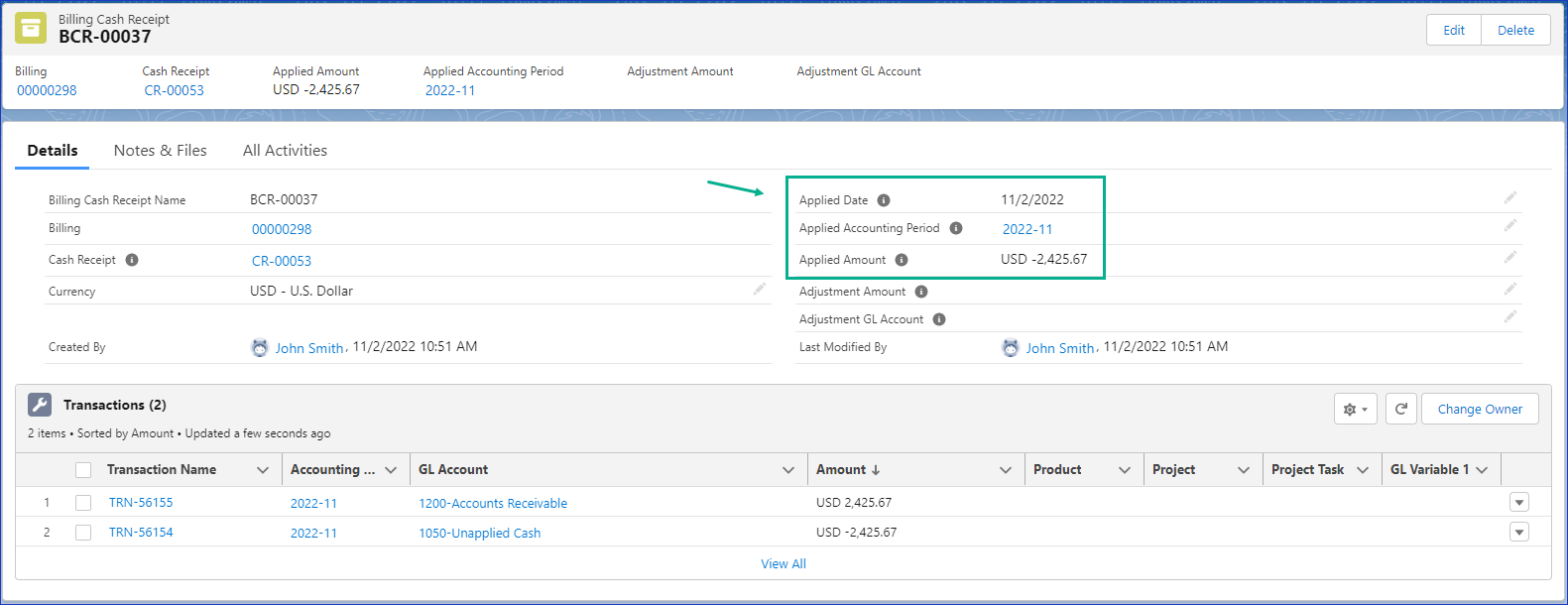Check the box for TRN-56155 row
Screen dimensions: 1568x605
point(83,503)
